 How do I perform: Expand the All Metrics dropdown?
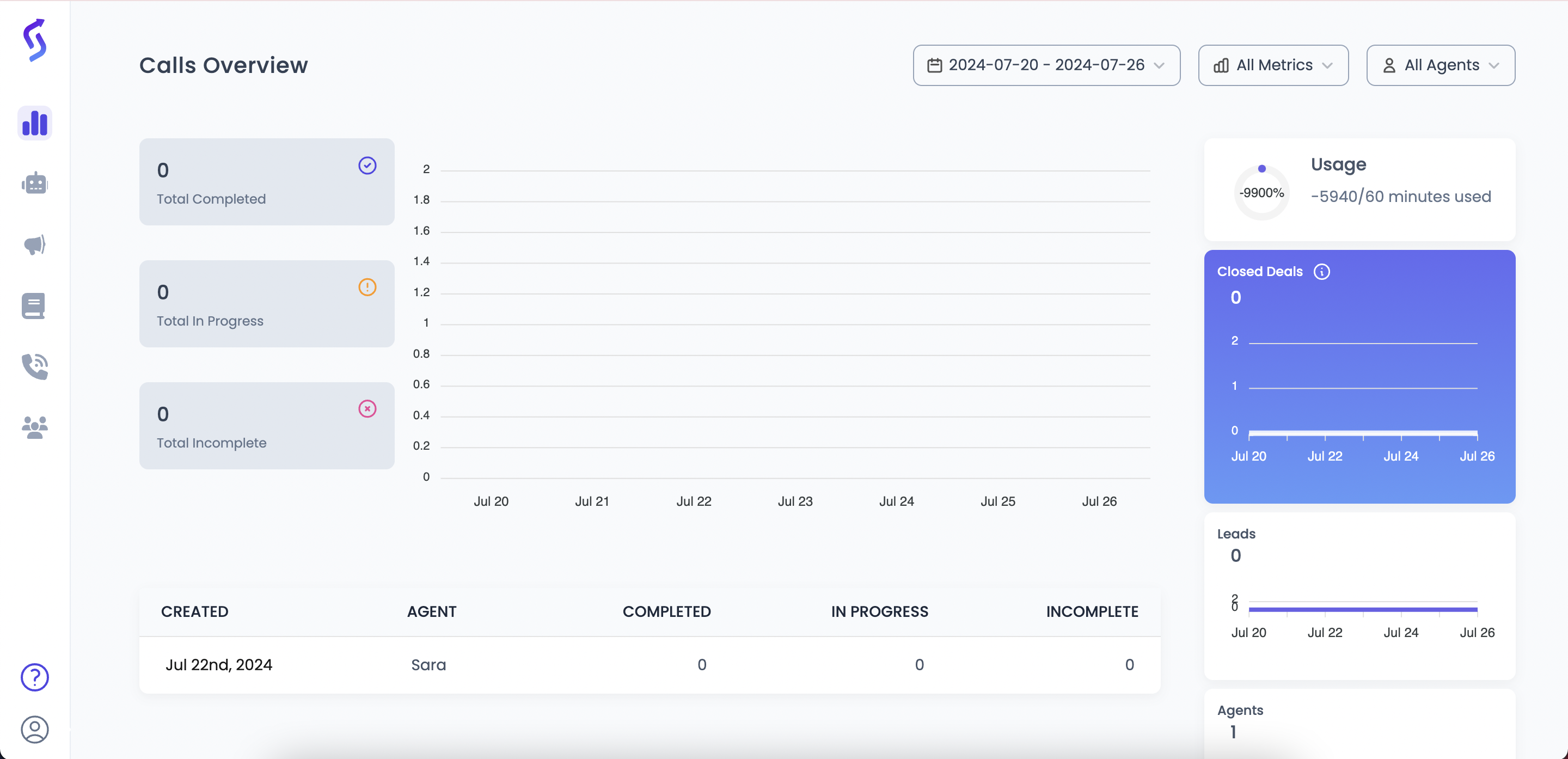point(1273,65)
